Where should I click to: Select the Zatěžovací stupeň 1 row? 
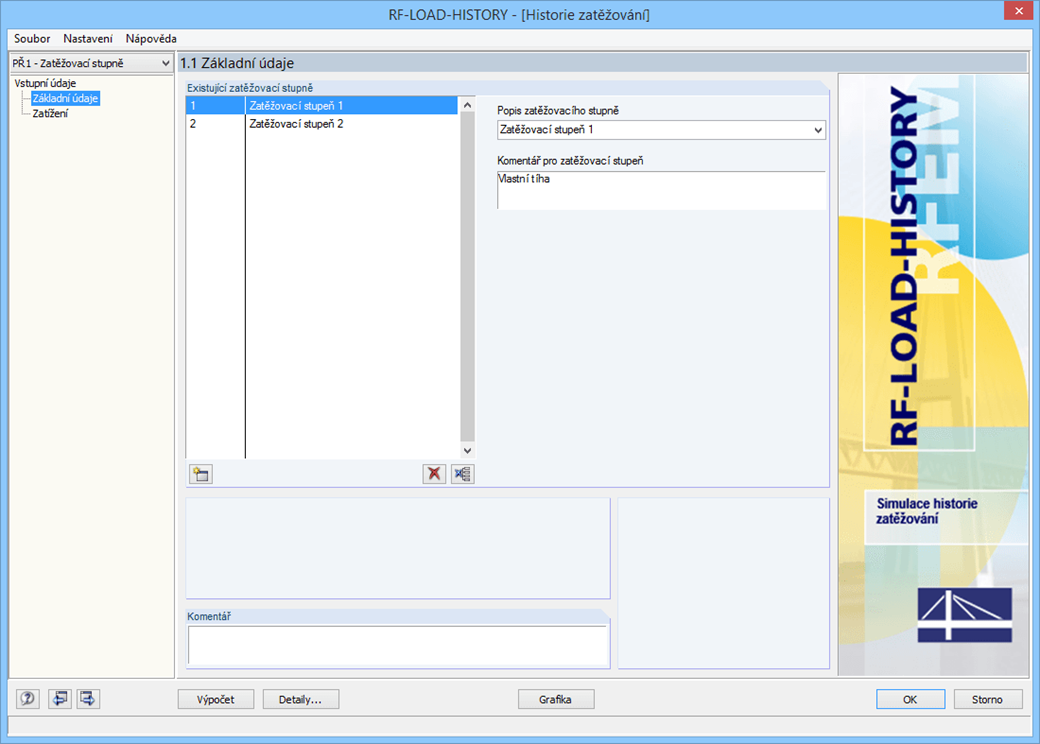coord(322,105)
